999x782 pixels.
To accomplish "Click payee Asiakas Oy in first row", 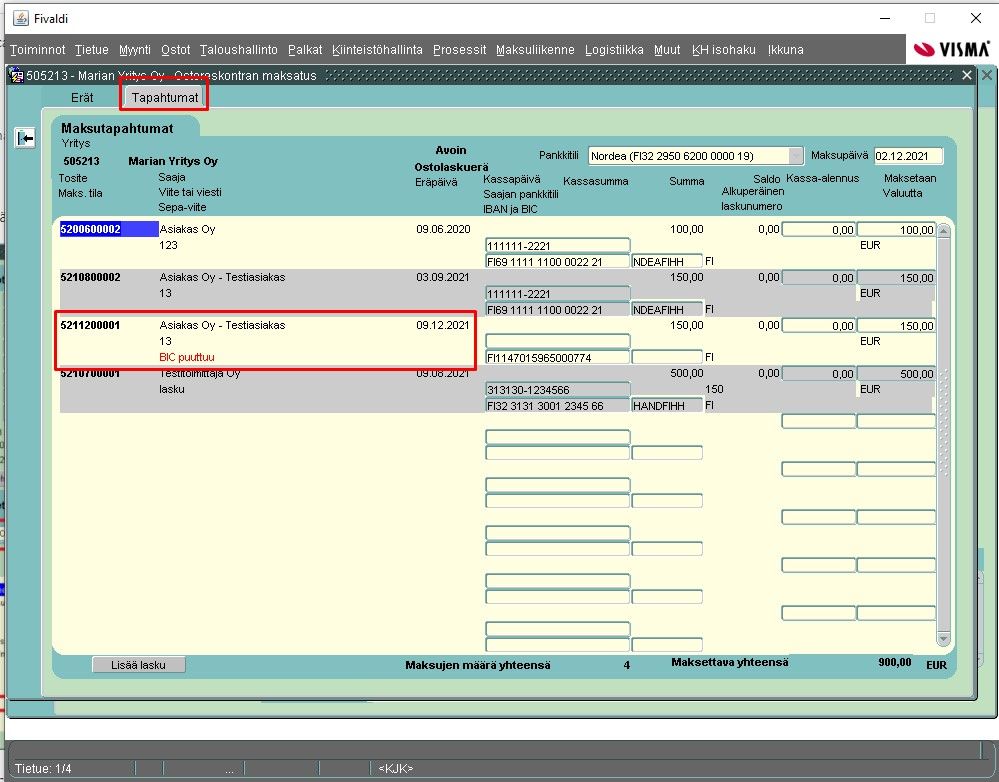I will 187,229.
